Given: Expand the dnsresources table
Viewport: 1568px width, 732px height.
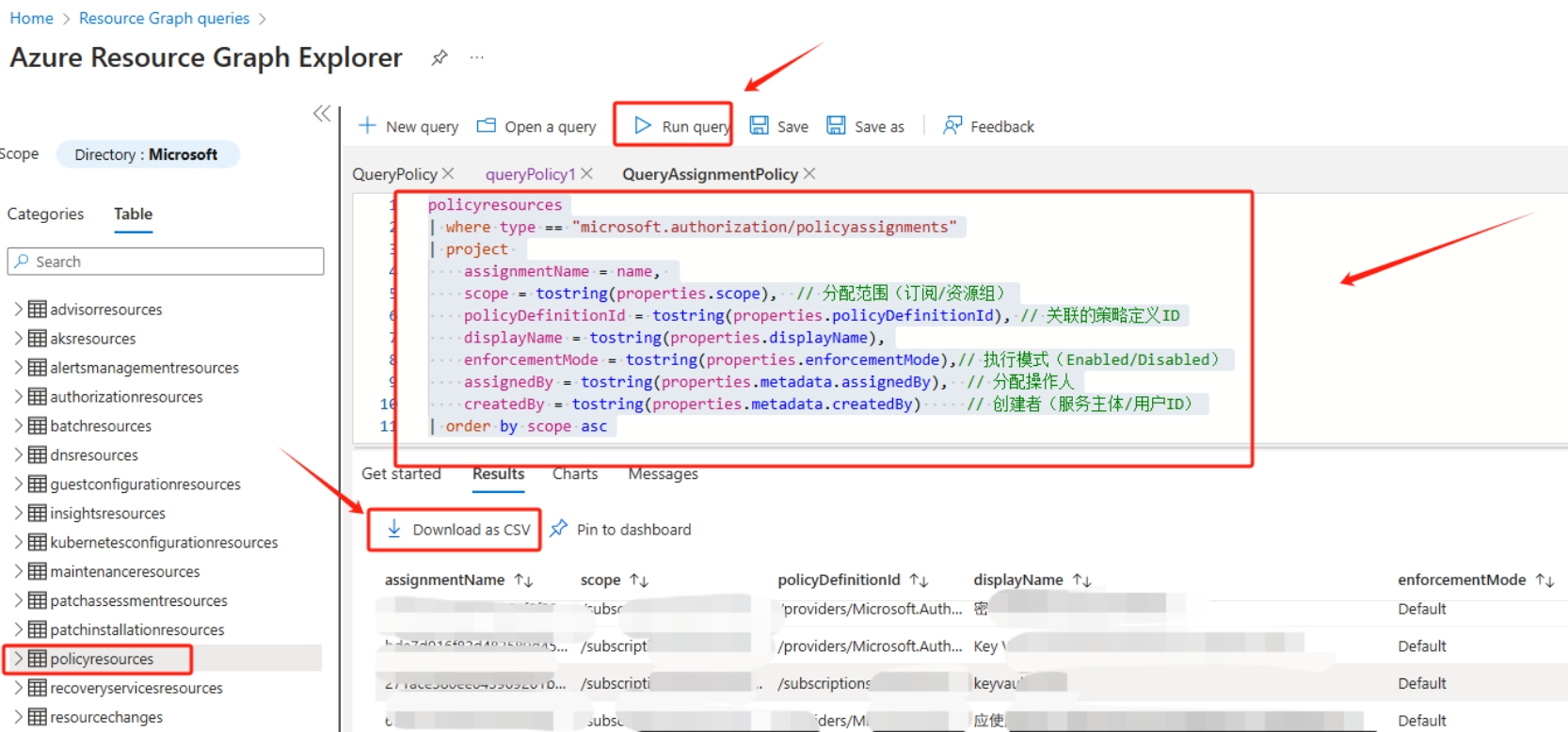Looking at the screenshot, I should (18, 454).
